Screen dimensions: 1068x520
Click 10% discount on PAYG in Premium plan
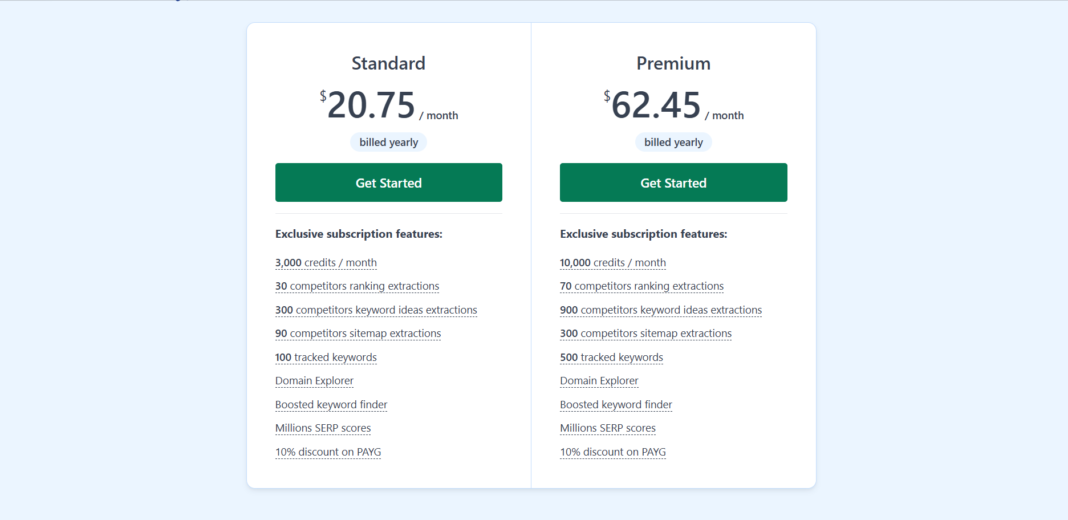coord(612,452)
